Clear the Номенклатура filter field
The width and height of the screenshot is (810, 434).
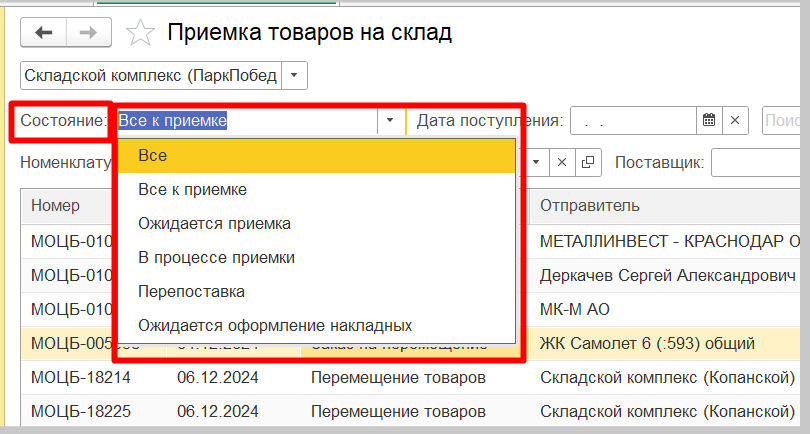click(x=562, y=162)
